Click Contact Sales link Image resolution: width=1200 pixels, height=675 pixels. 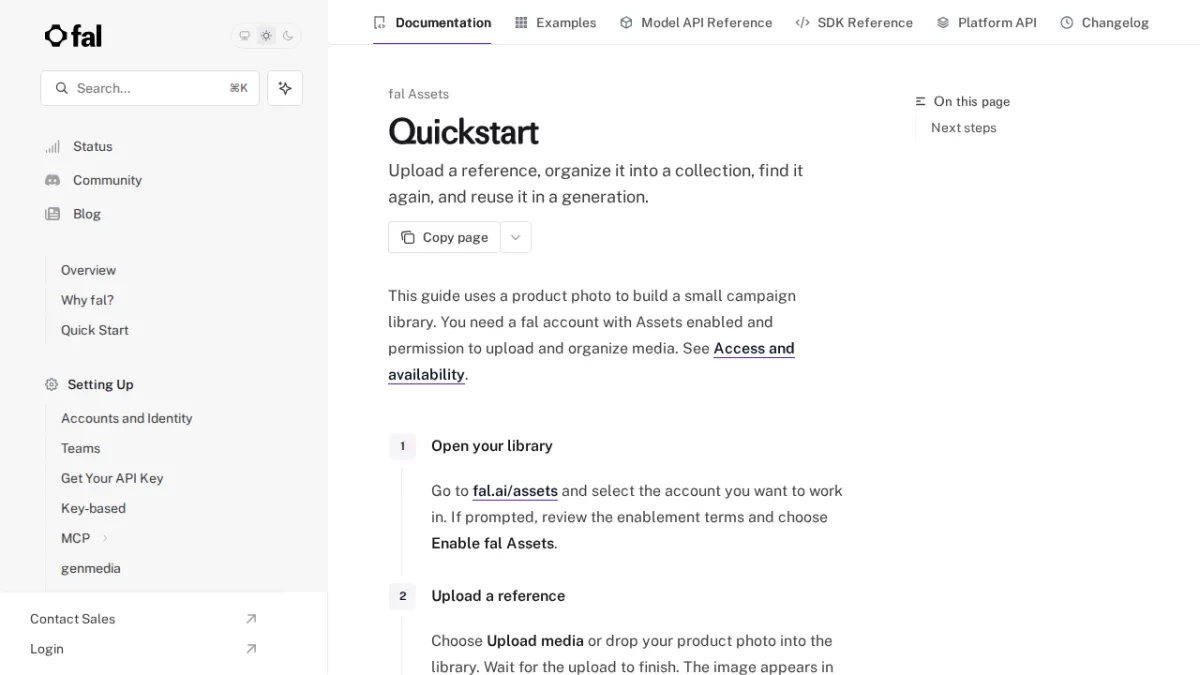(72, 619)
